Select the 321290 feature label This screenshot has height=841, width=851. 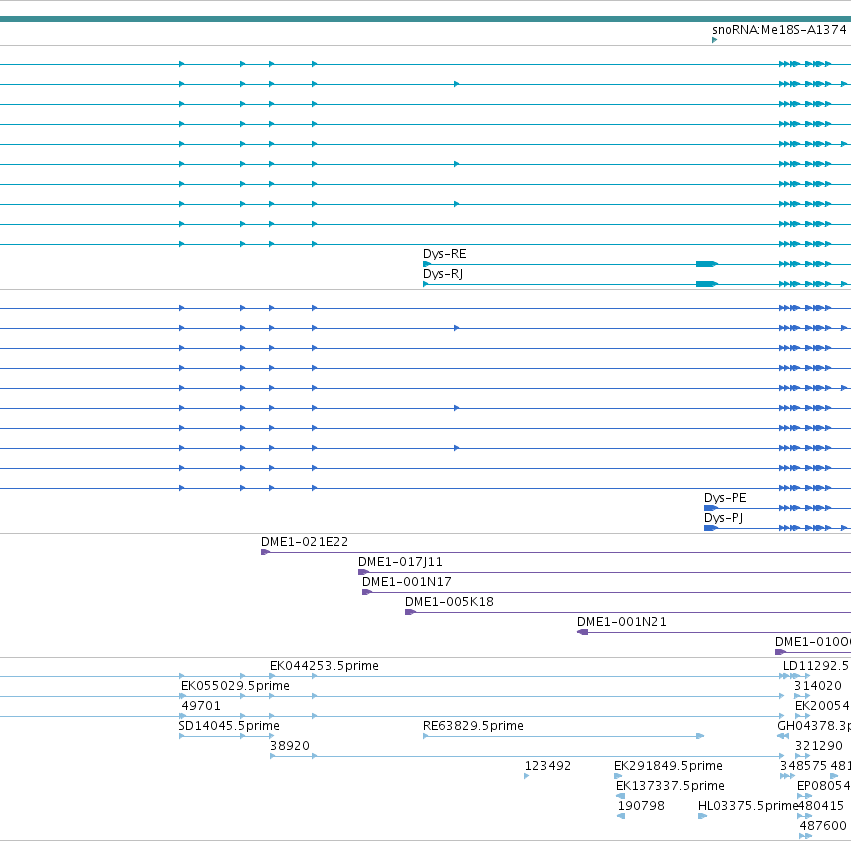pos(818,747)
